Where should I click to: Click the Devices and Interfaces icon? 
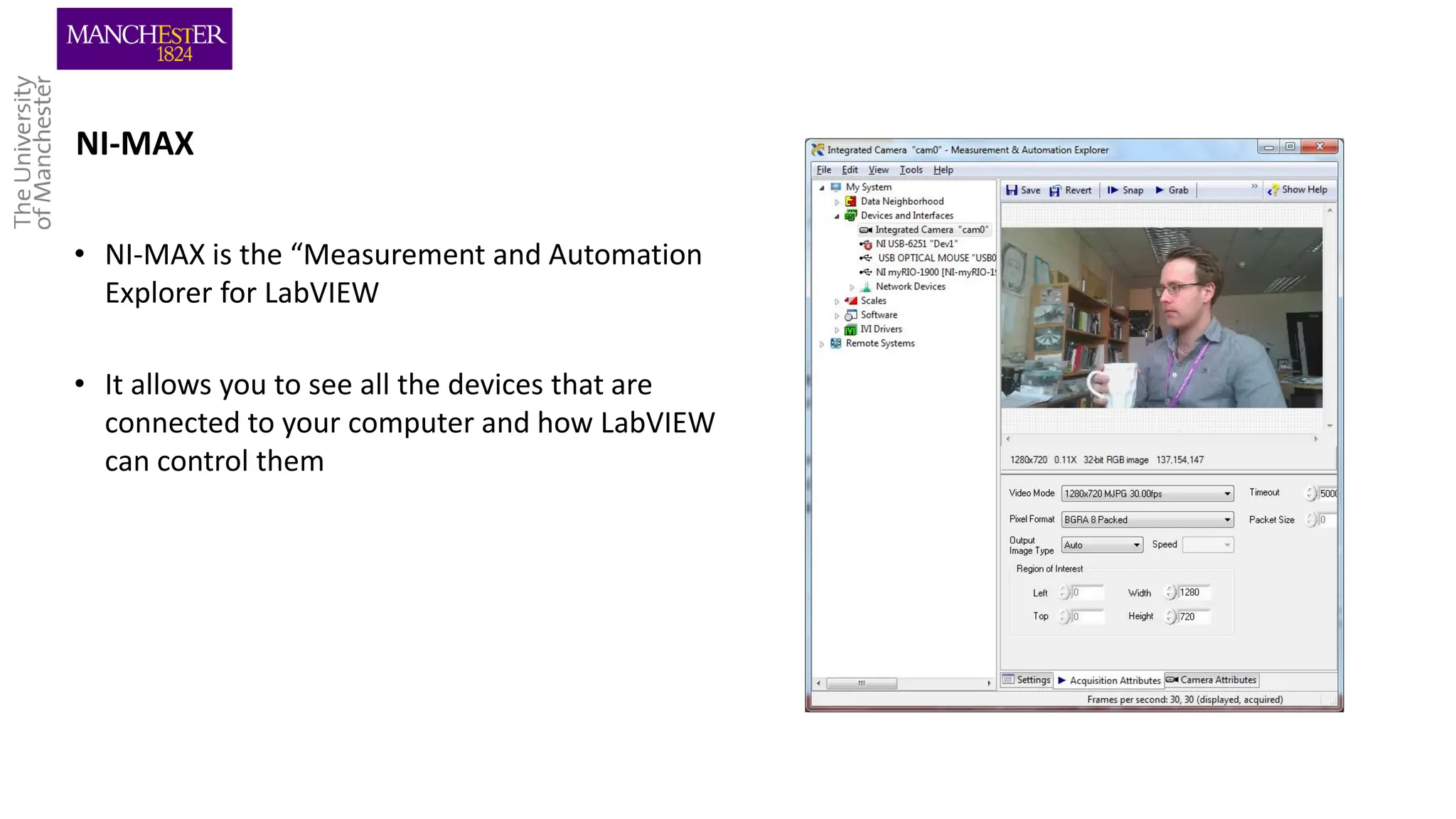[x=850, y=215]
